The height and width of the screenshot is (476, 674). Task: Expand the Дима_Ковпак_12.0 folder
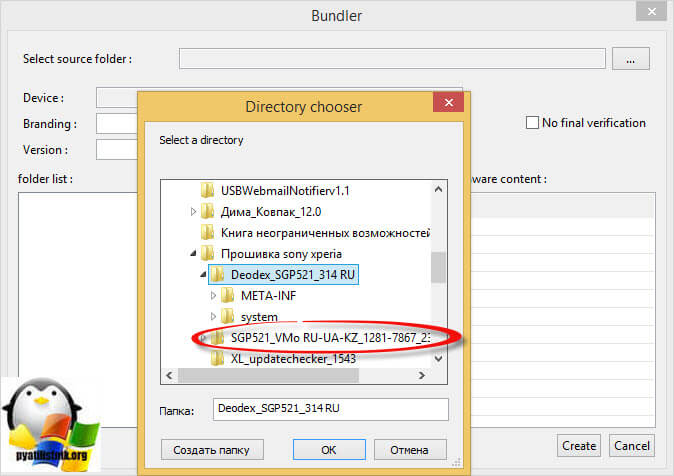pos(193,212)
